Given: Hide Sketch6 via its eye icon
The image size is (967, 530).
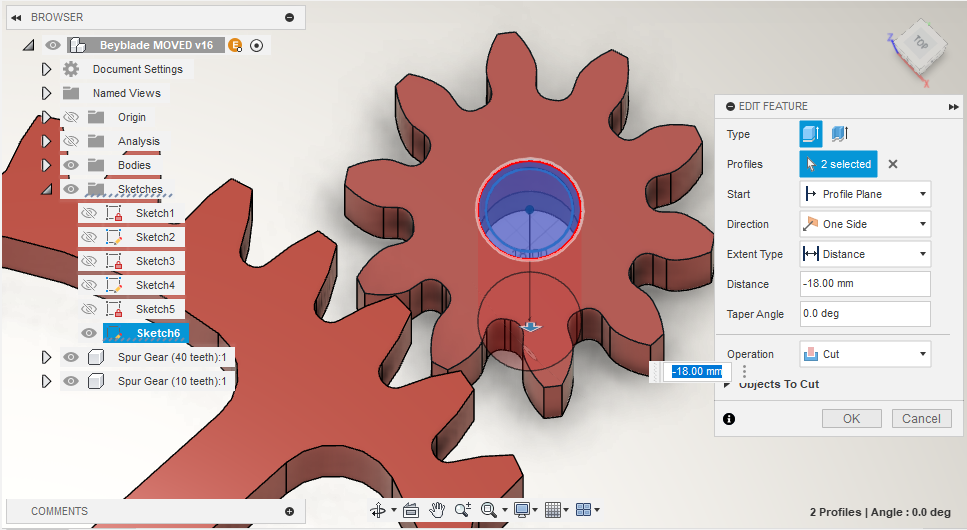Looking at the screenshot, I should tap(89, 333).
